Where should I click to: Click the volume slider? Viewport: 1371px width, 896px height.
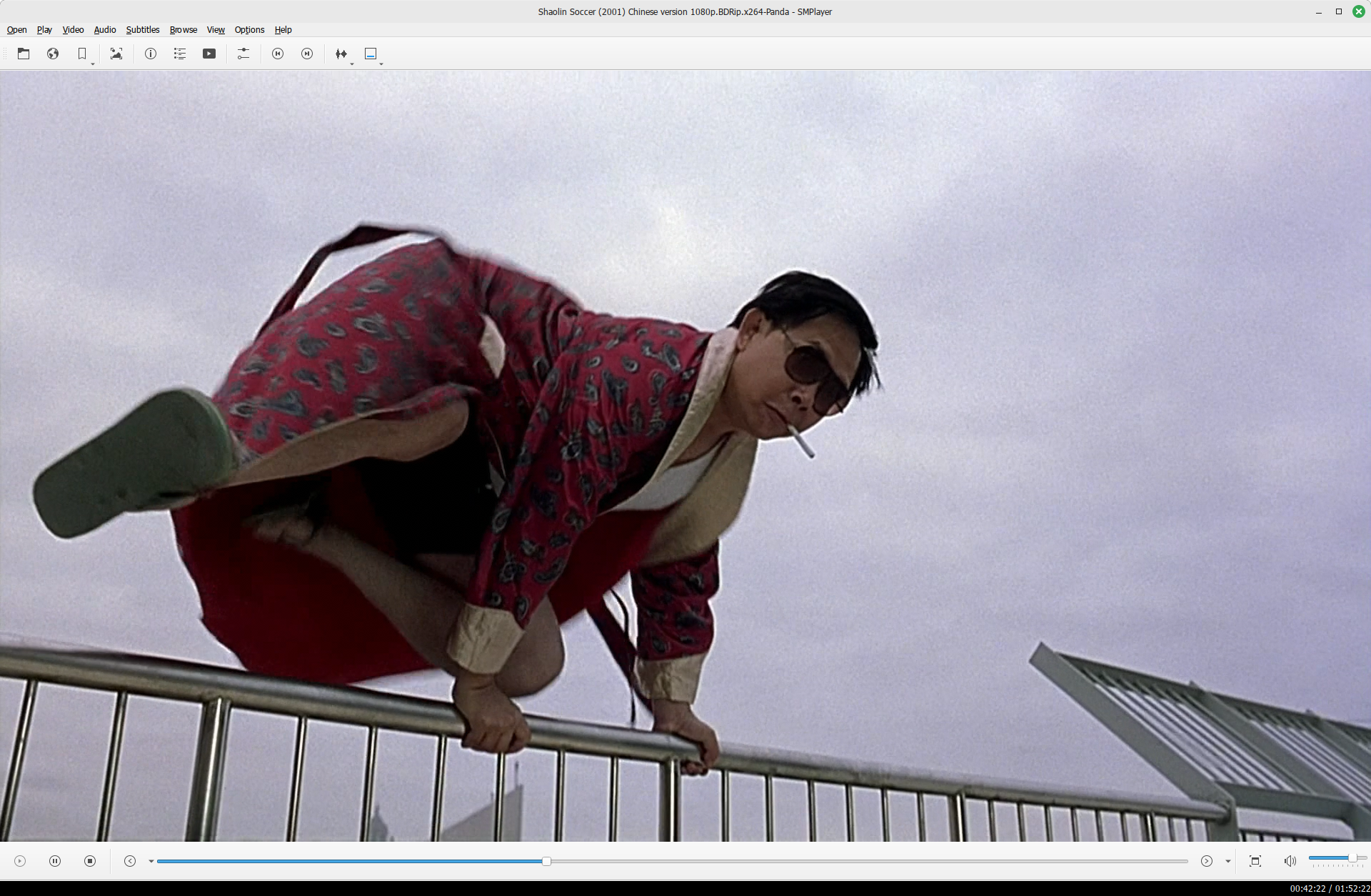tap(1332, 857)
